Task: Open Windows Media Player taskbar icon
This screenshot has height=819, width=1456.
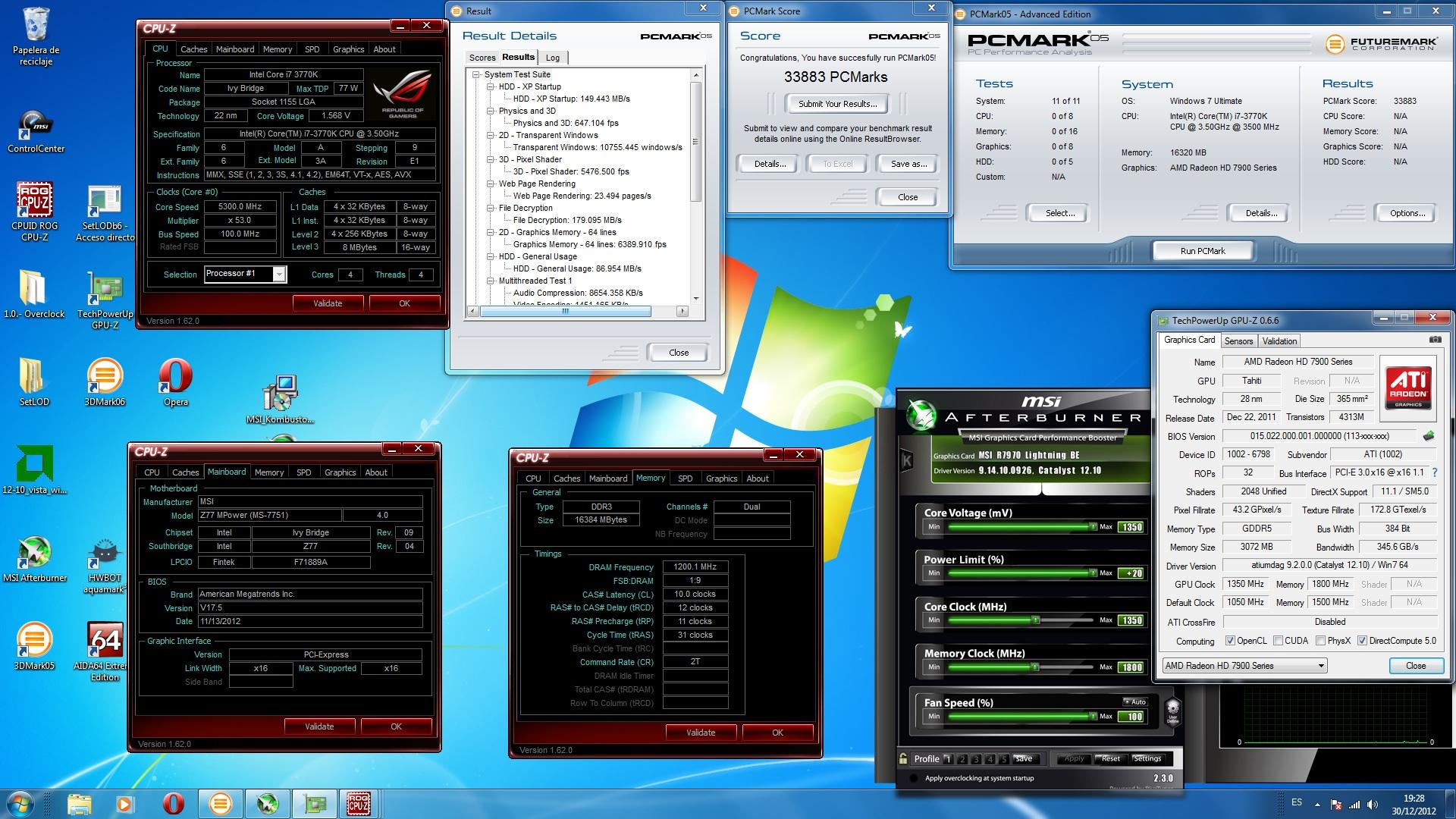Action: coord(125,804)
